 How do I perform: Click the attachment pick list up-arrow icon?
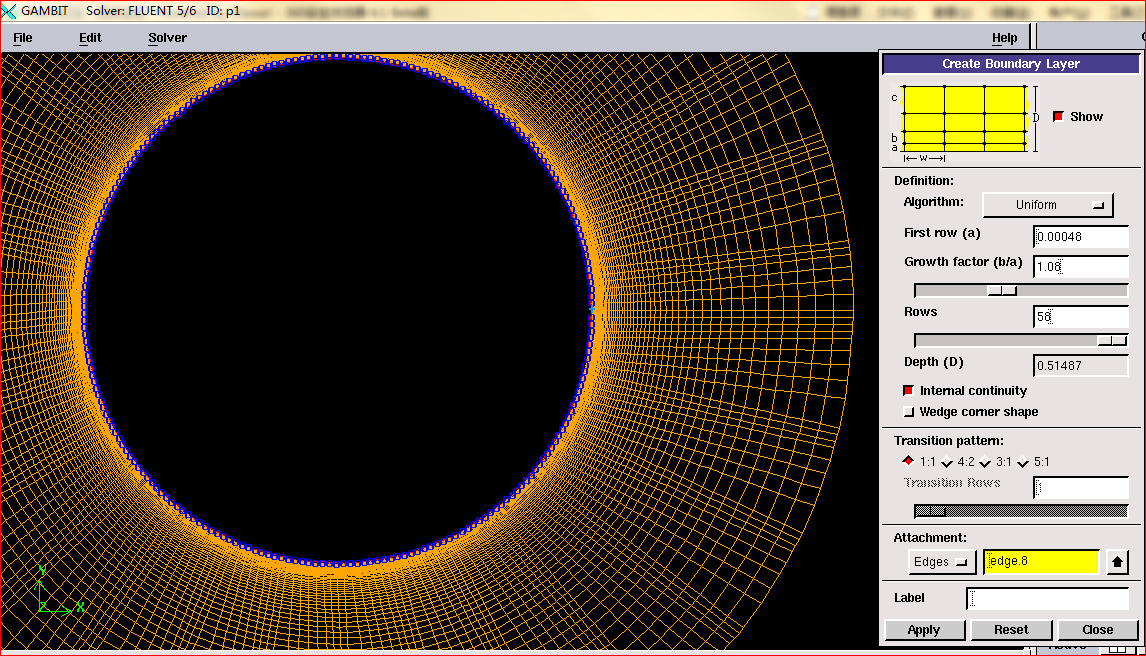[1117, 562]
